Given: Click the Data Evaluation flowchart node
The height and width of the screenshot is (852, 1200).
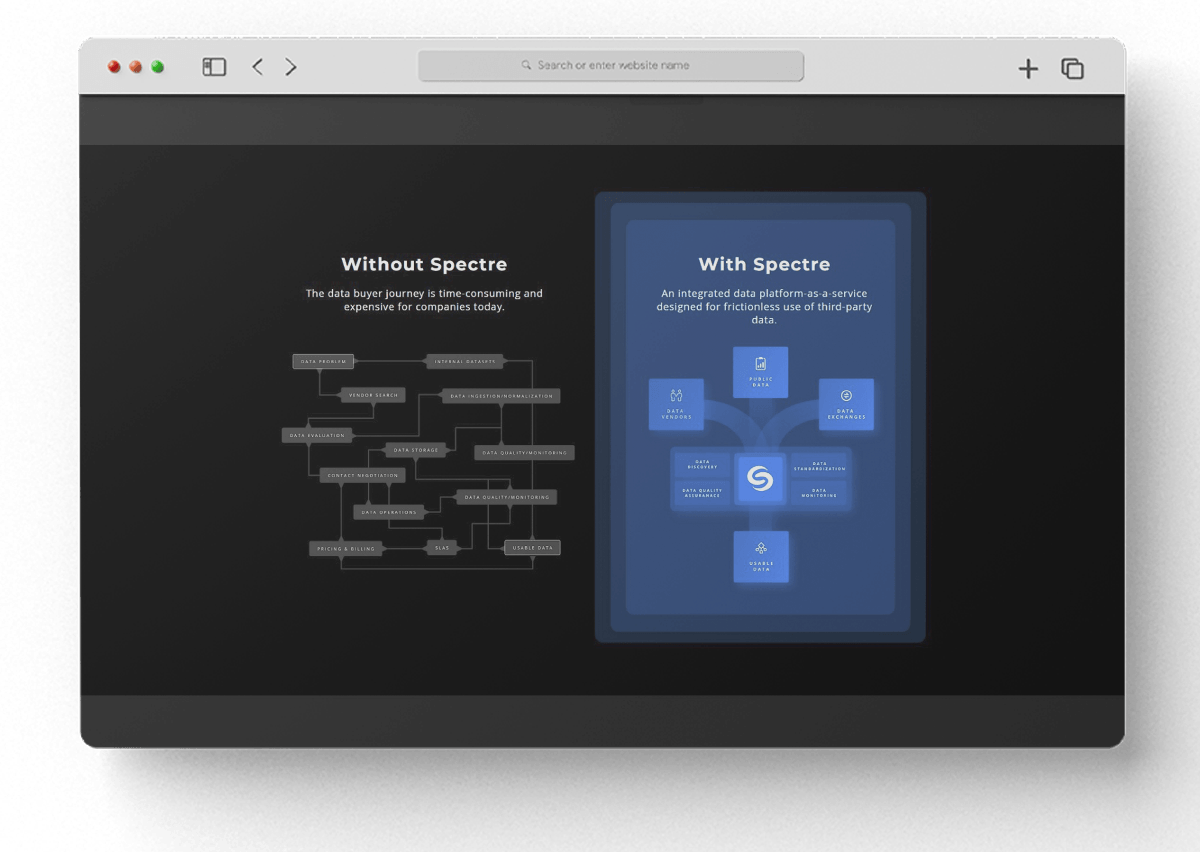Looking at the screenshot, I should [317, 435].
